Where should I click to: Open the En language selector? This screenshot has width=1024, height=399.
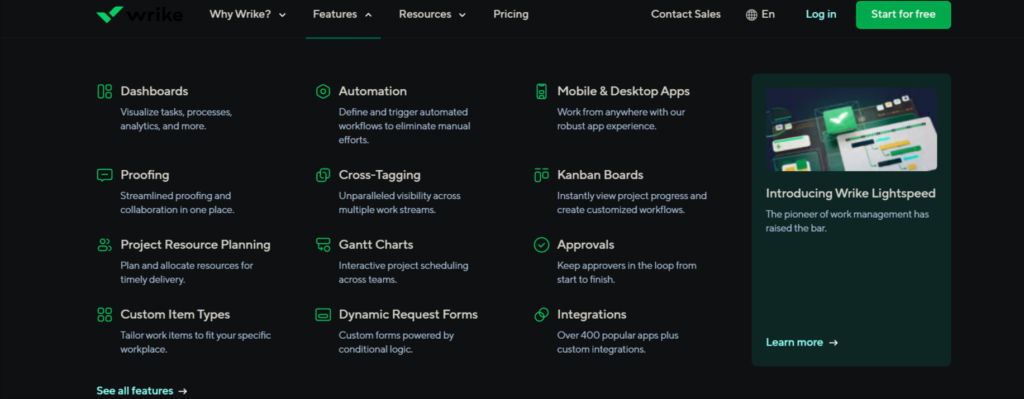(760, 14)
